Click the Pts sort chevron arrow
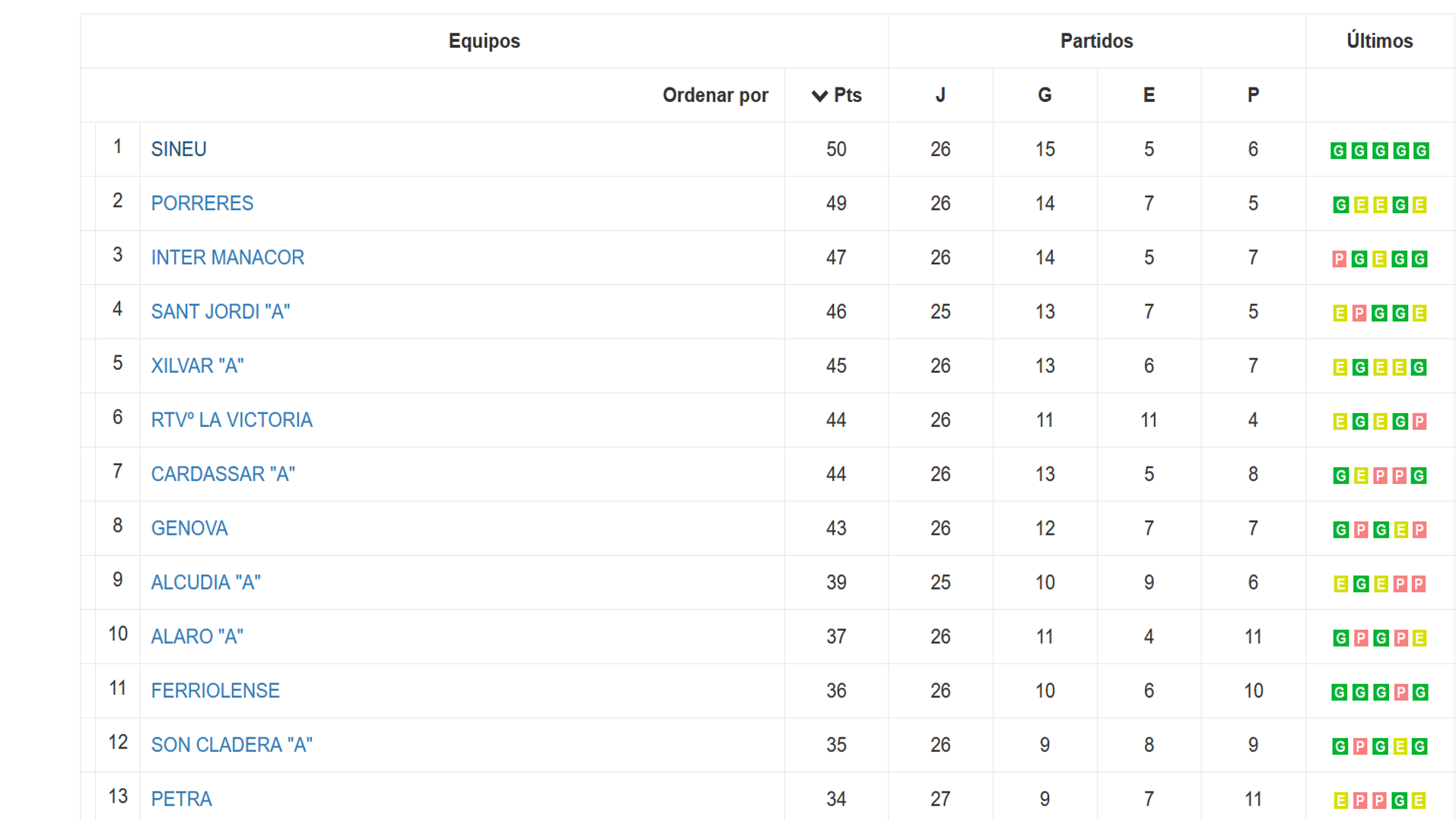The image size is (1456, 821). point(819,96)
